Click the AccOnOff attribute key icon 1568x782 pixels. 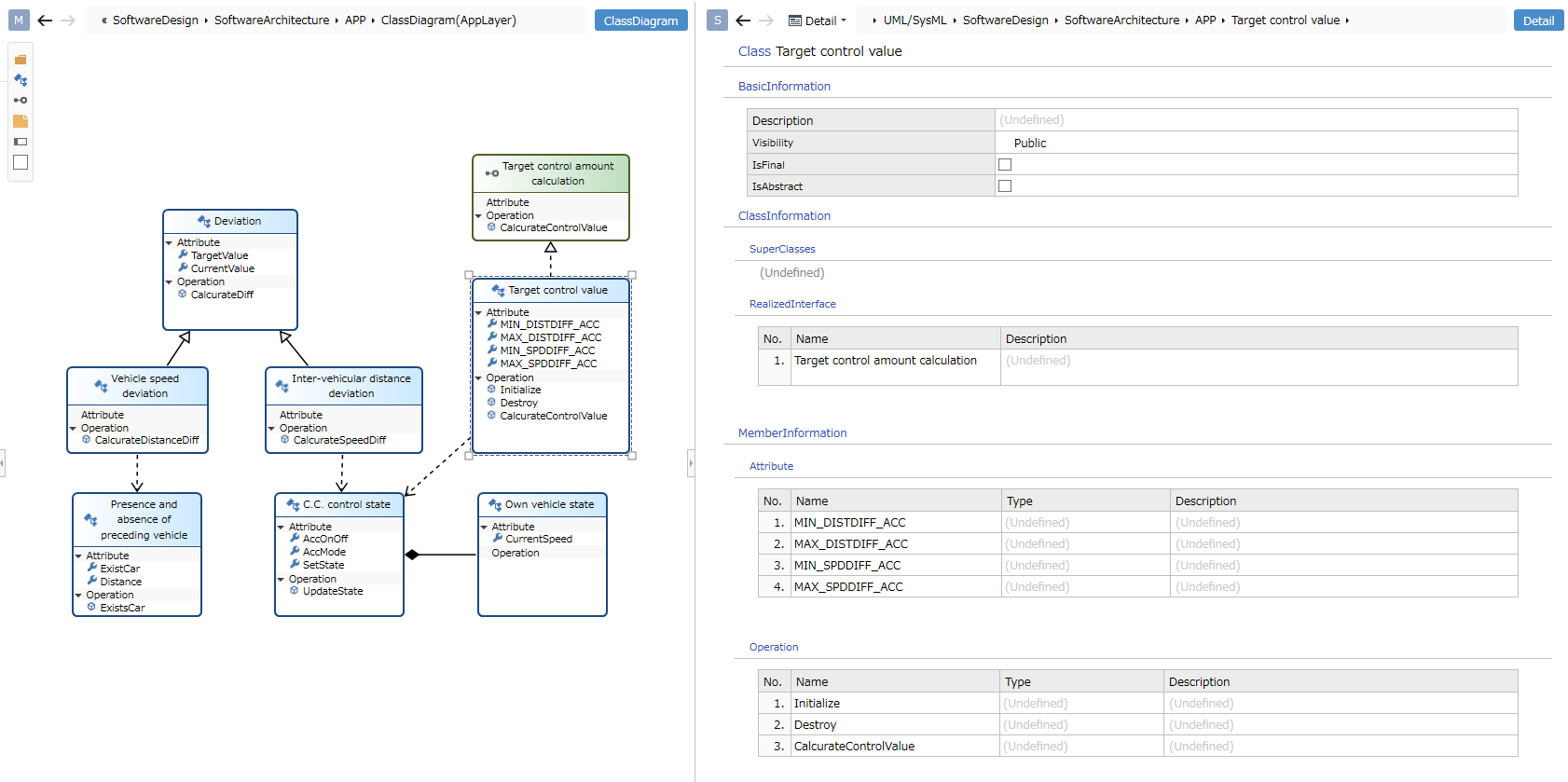(x=295, y=538)
